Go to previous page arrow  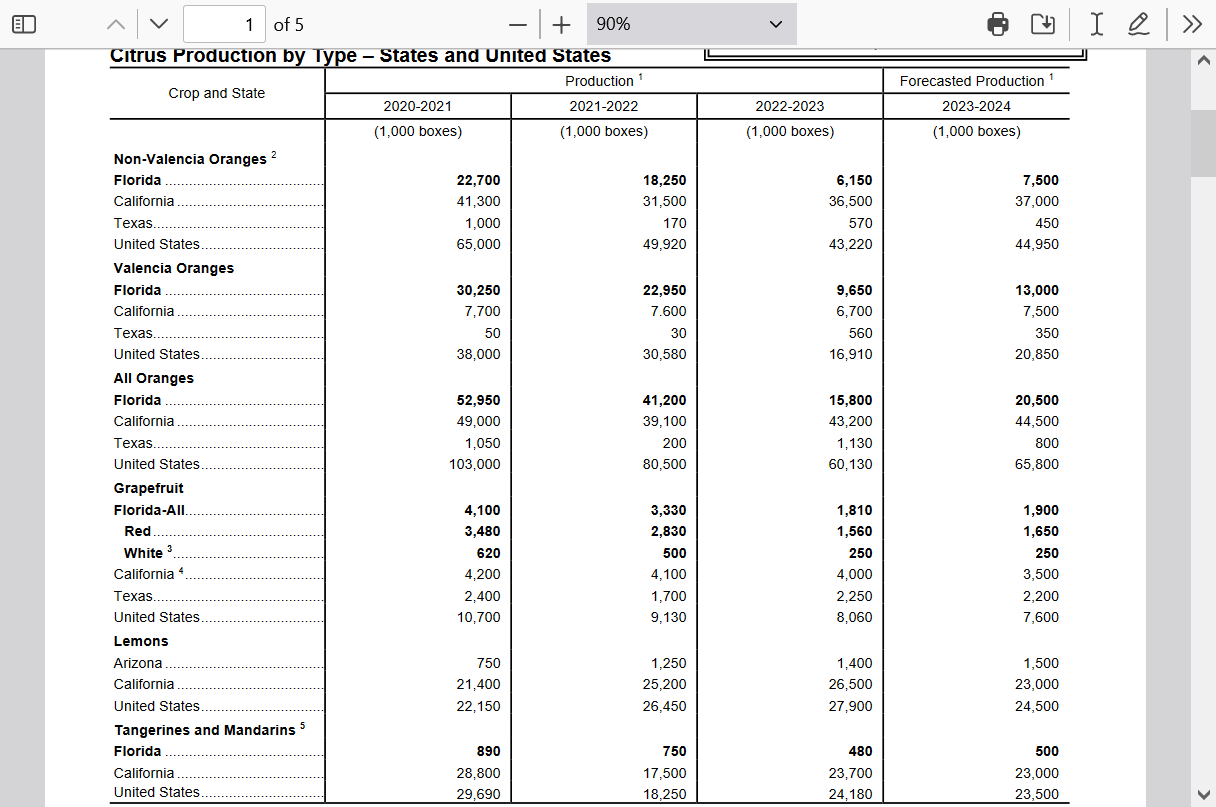(x=117, y=24)
